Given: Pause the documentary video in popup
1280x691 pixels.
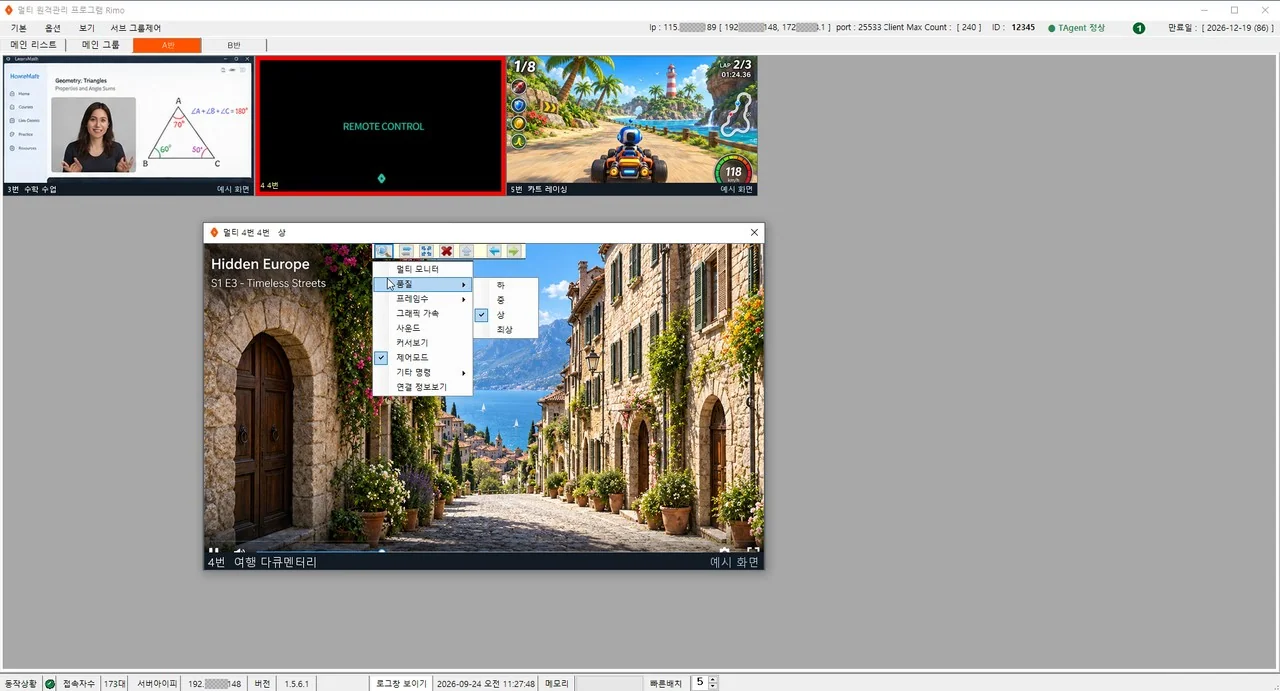Looking at the screenshot, I should click(x=213, y=550).
